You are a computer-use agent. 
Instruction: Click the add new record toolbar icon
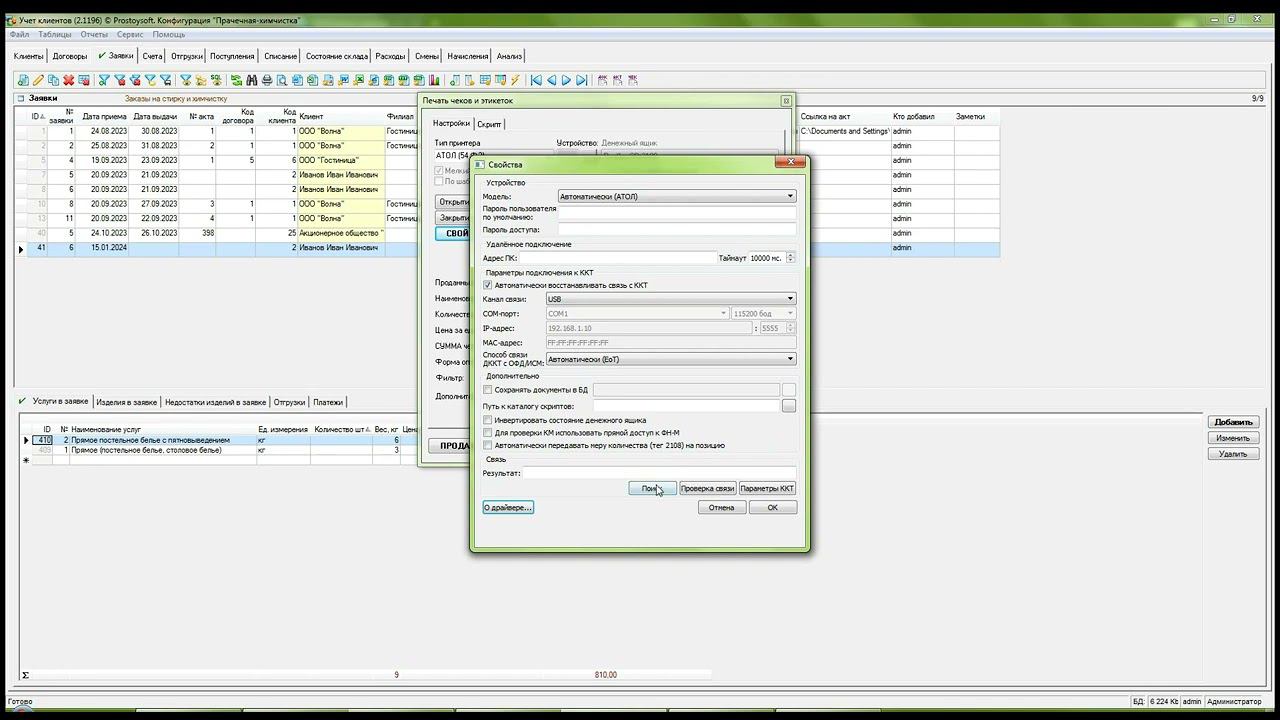click(x=23, y=80)
